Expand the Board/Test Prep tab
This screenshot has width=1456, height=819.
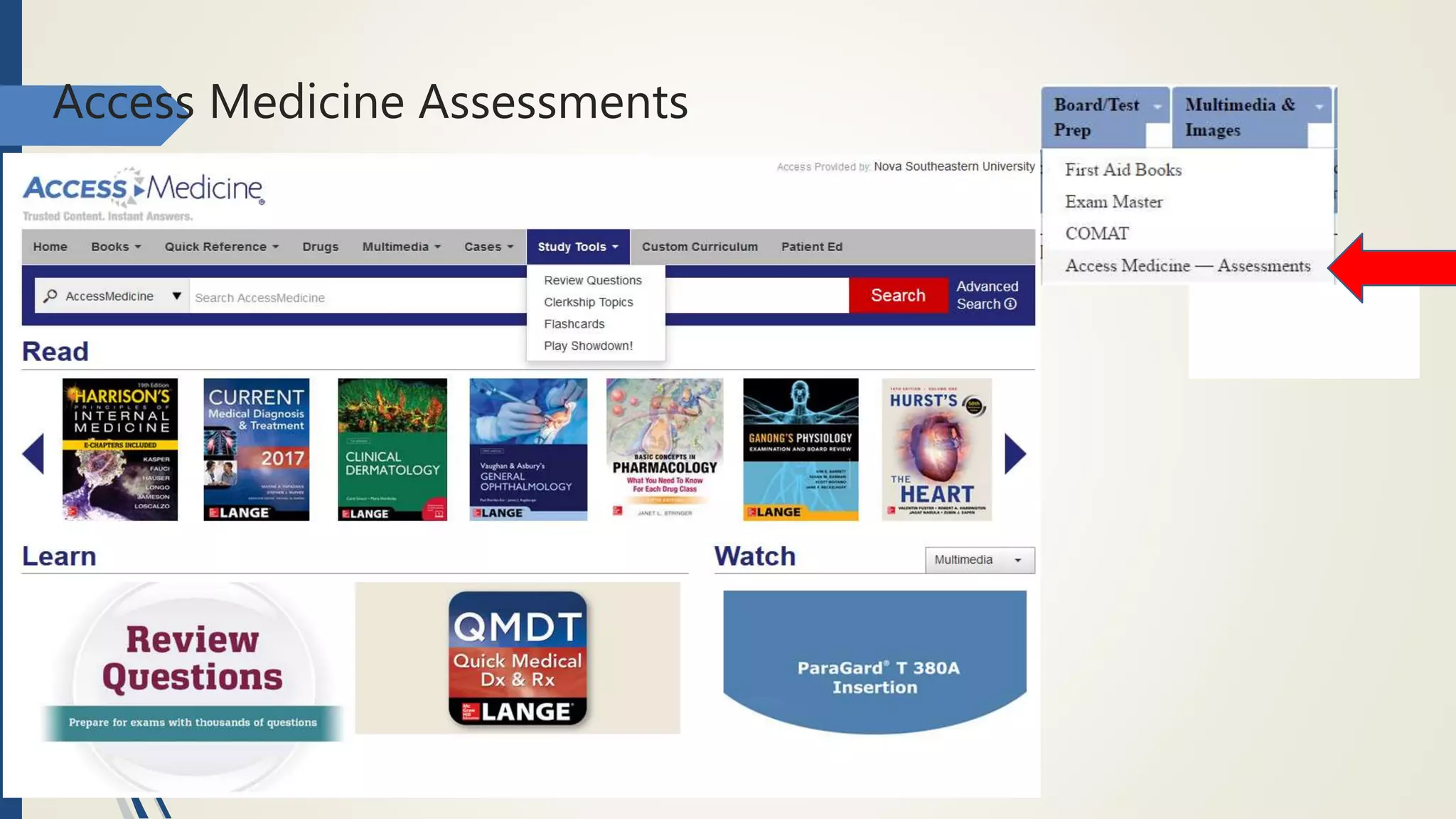point(1106,117)
